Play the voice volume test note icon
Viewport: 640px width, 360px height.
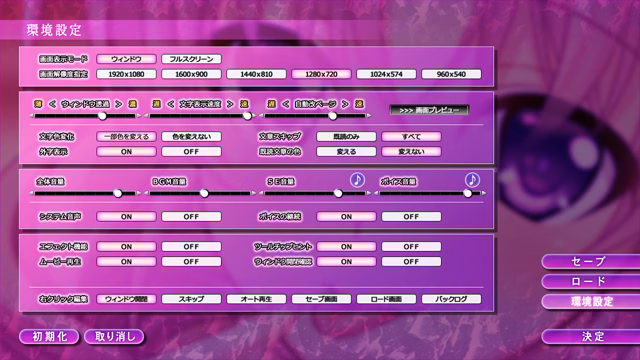click(x=472, y=180)
